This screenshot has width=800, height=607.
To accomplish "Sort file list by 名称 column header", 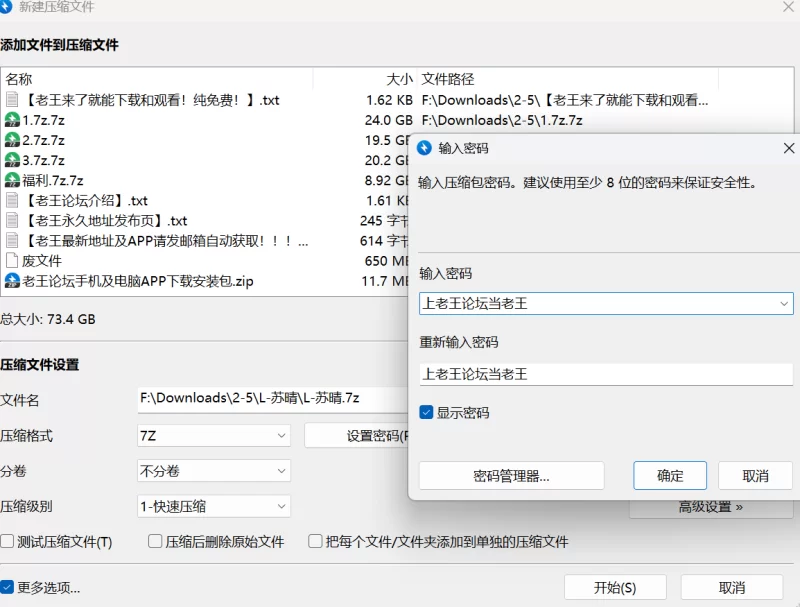I will pyautogui.click(x=18, y=79).
